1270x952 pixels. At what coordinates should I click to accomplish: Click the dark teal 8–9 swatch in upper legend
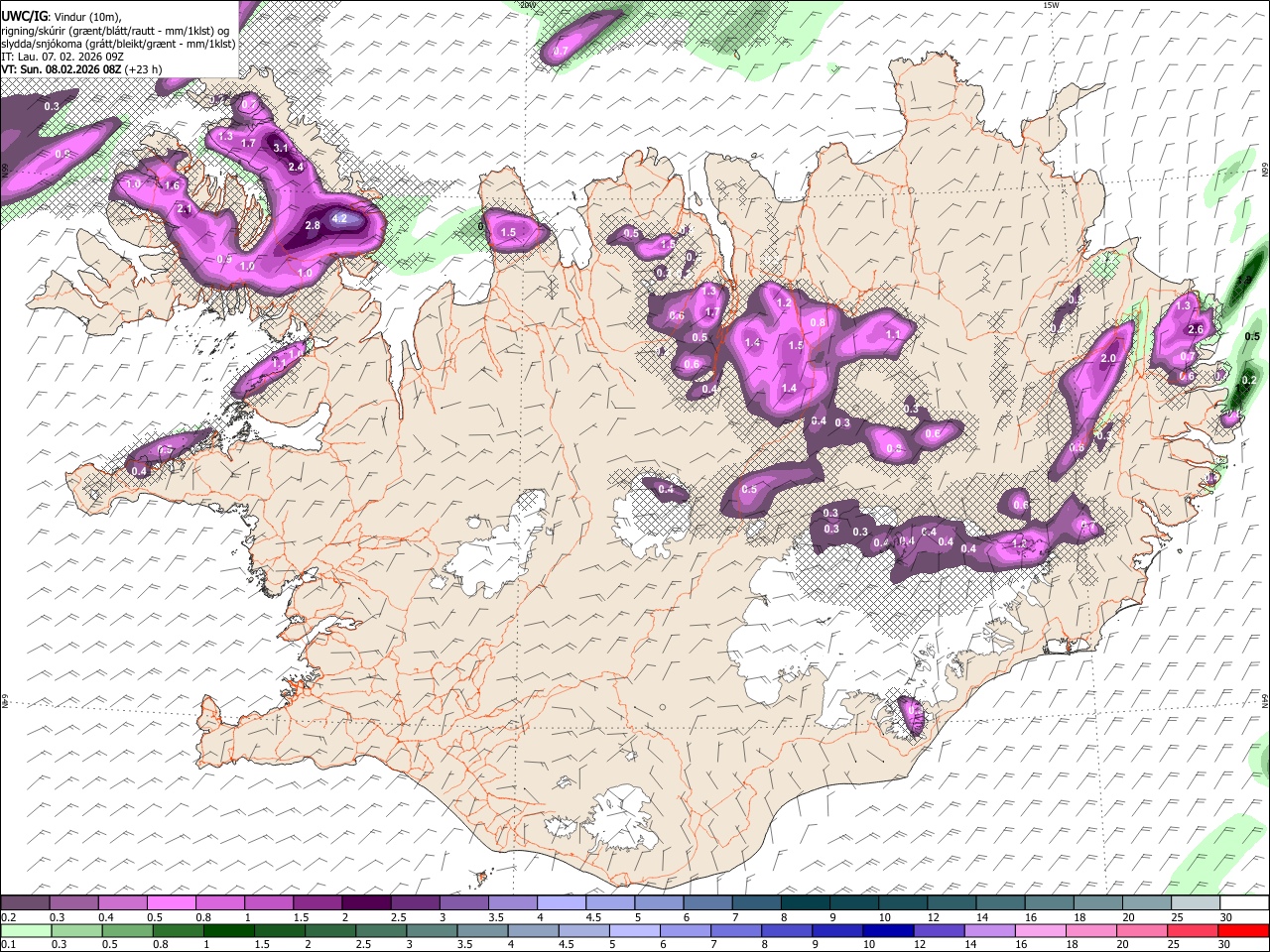(x=806, y=903)
